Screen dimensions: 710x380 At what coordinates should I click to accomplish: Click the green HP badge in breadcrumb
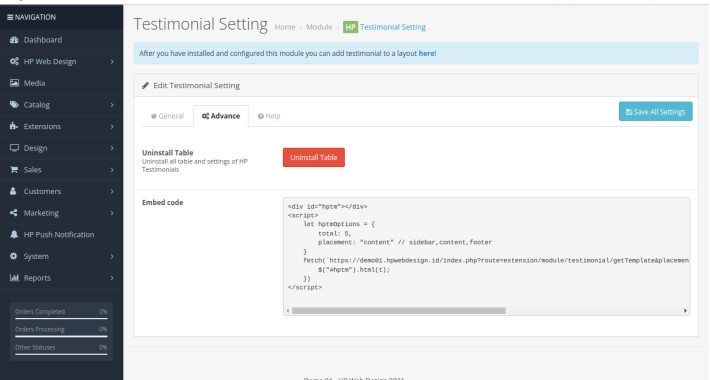[x=350, y=27]
